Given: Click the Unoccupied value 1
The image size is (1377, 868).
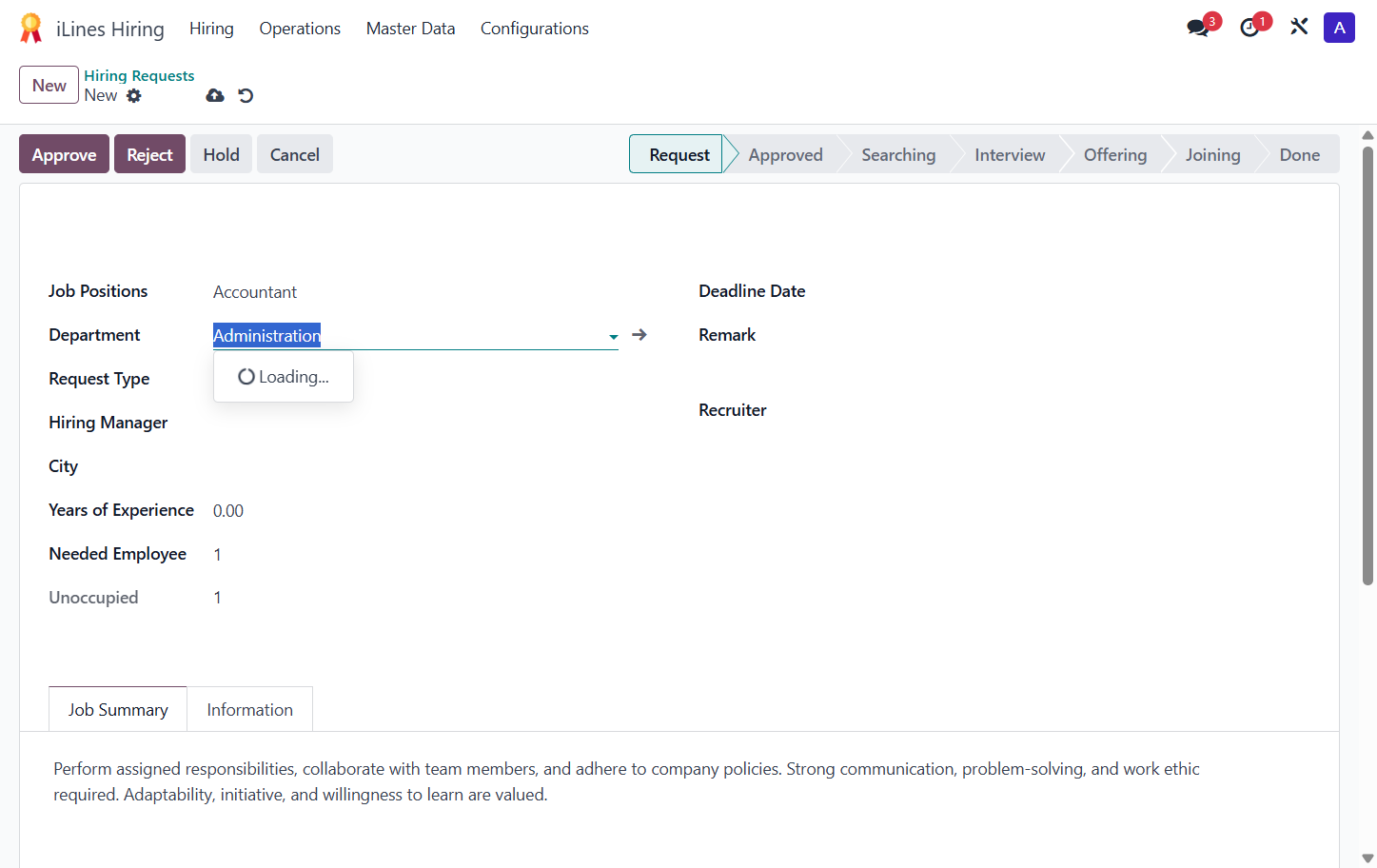Looking at the screenshot, I should (x=217, y=598).
